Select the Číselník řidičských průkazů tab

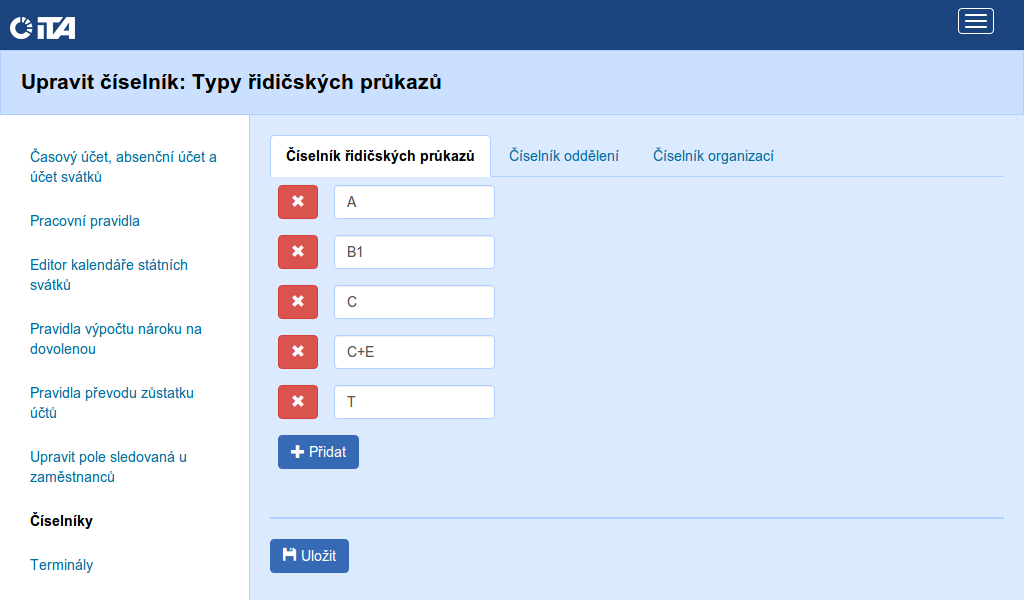pyautogui.click(x=380, y=156)
